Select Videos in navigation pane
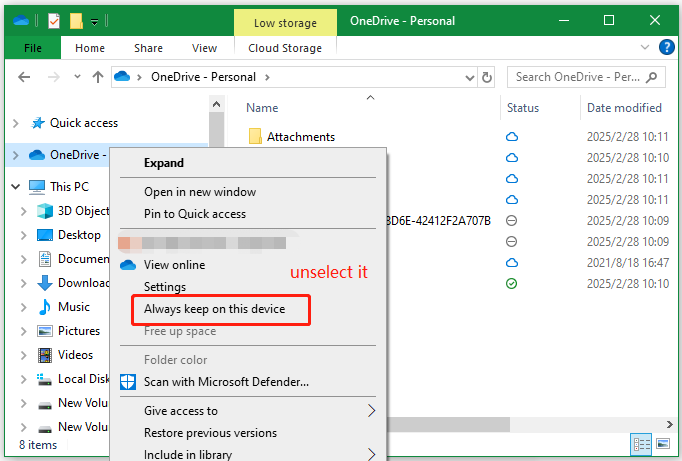Image resolution: width=682 pixels, height=461 pixels. coord(75,354)
